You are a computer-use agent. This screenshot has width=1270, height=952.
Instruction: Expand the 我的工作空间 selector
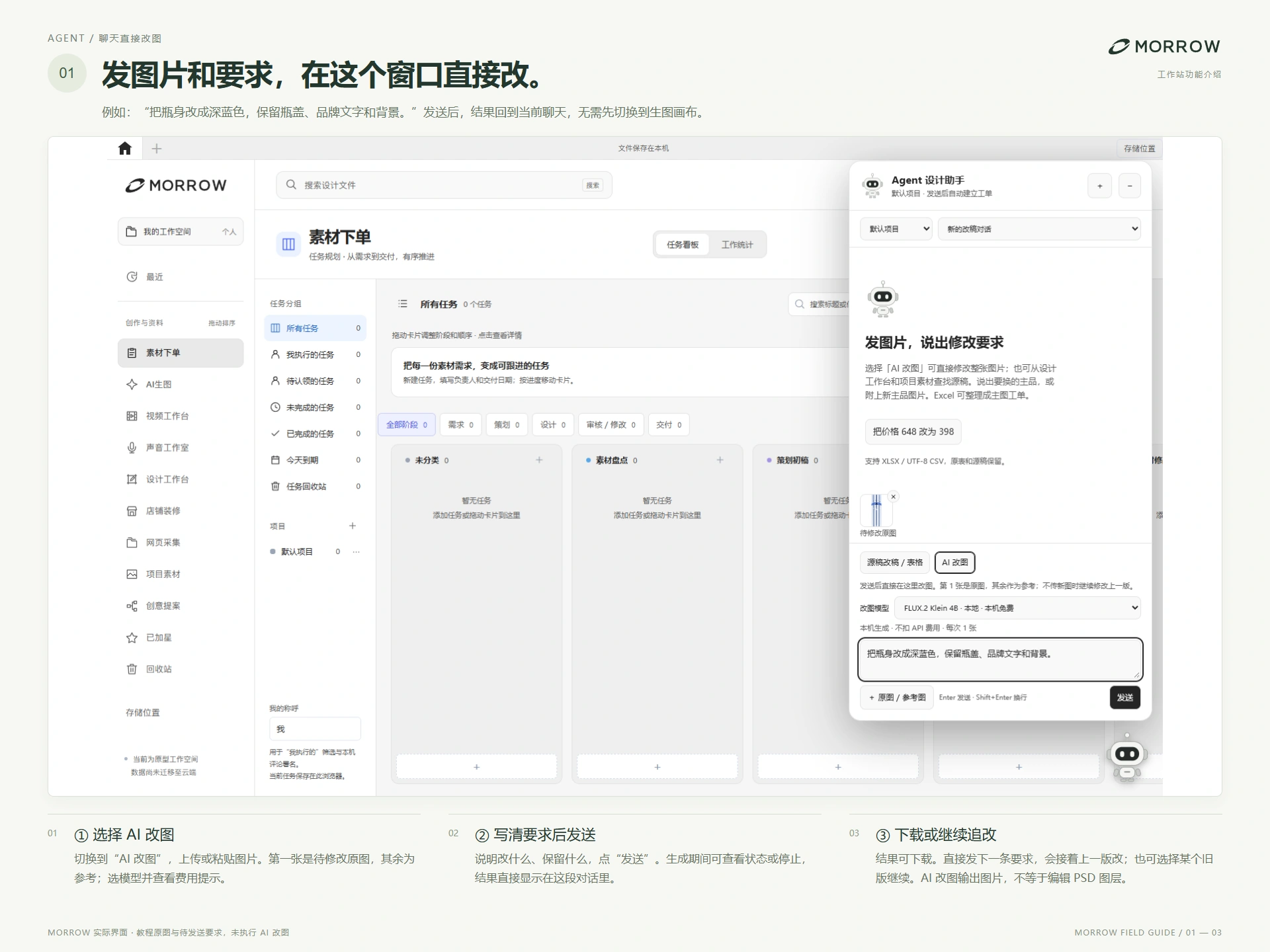click(181, 231)
